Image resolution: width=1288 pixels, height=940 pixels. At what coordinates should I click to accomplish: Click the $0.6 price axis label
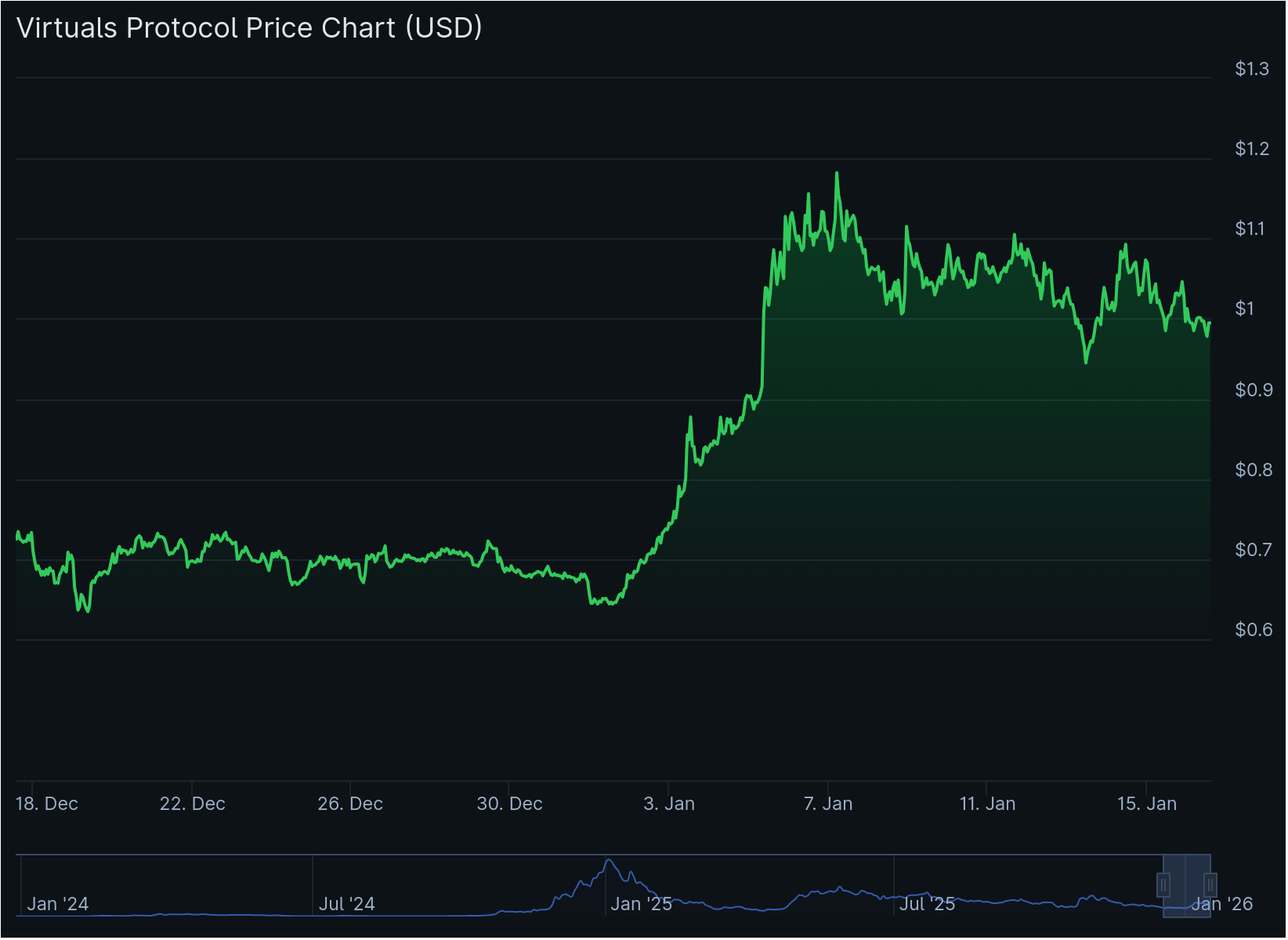[x=1254, y=630]
